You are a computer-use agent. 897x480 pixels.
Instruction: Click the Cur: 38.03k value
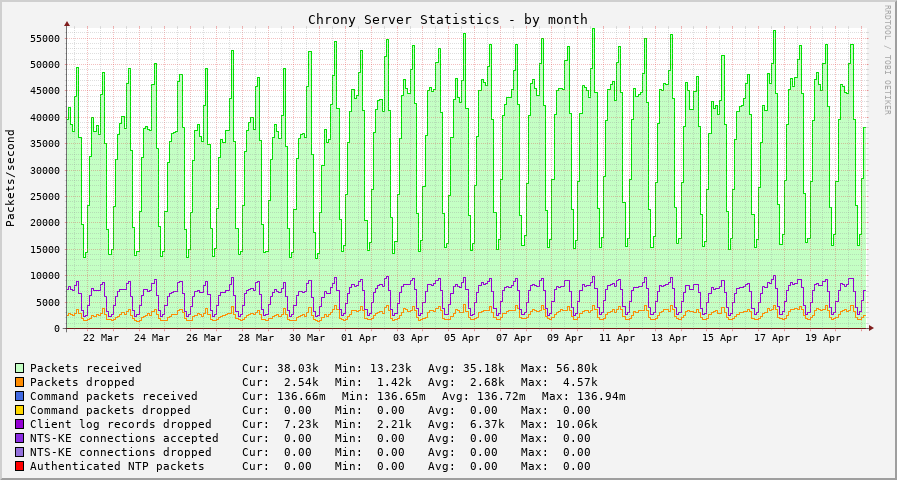click(281, 368)
